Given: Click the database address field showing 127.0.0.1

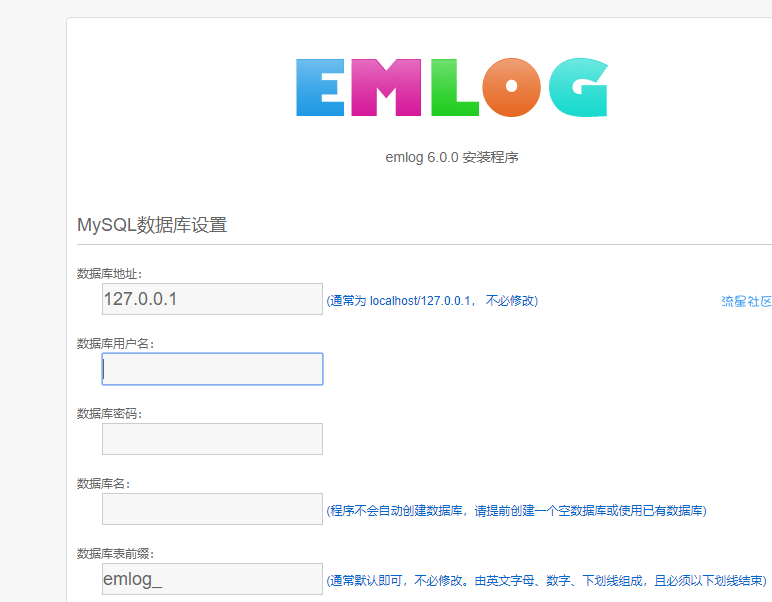Looking at the screenshot, I should pyautogui.click(x=212, y=299).
